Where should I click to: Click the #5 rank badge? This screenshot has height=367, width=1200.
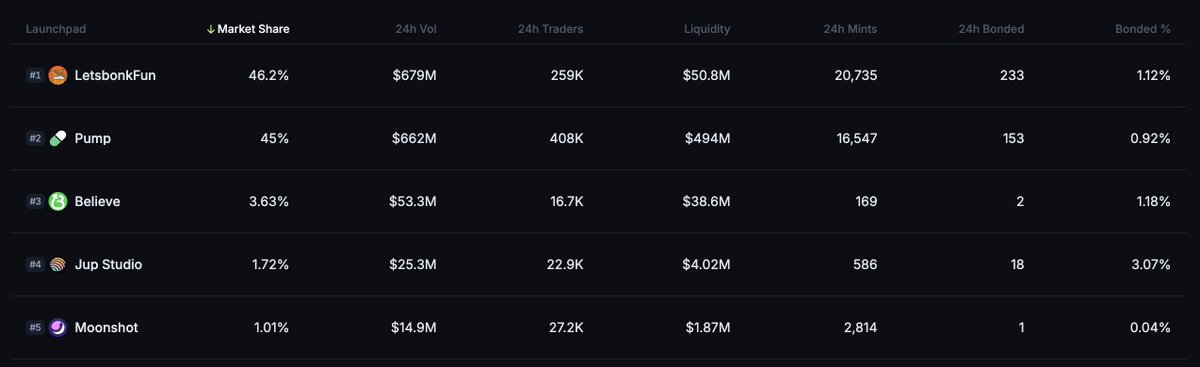[x=35, y=327]
